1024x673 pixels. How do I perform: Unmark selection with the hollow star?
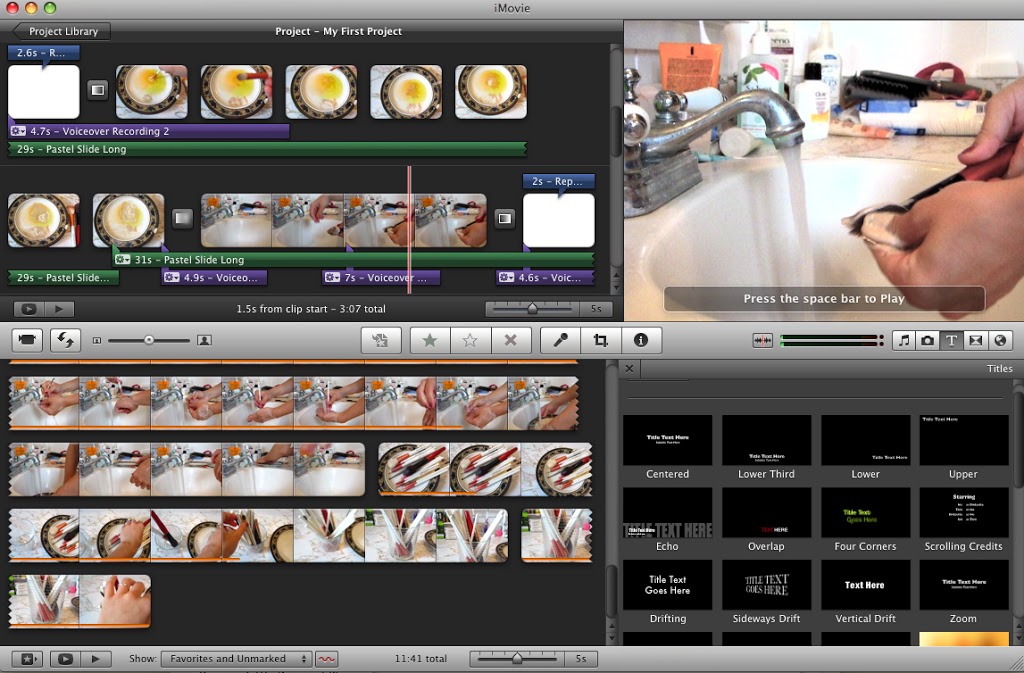click(x=470, y=340)
